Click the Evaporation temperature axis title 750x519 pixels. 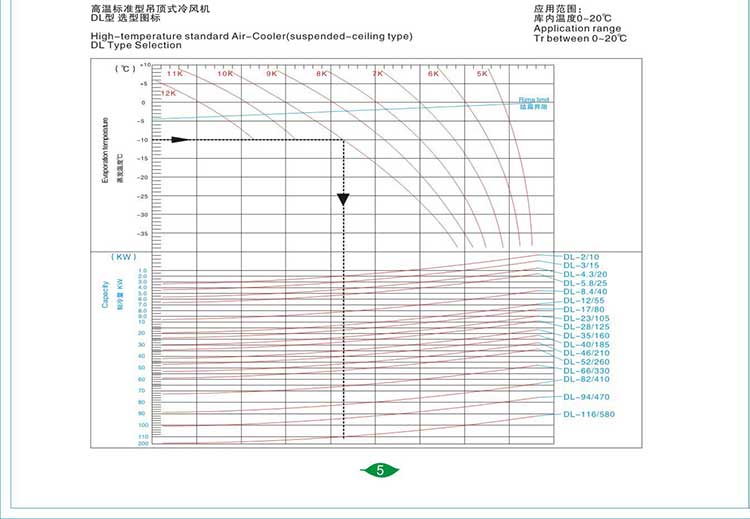point(104,149)
